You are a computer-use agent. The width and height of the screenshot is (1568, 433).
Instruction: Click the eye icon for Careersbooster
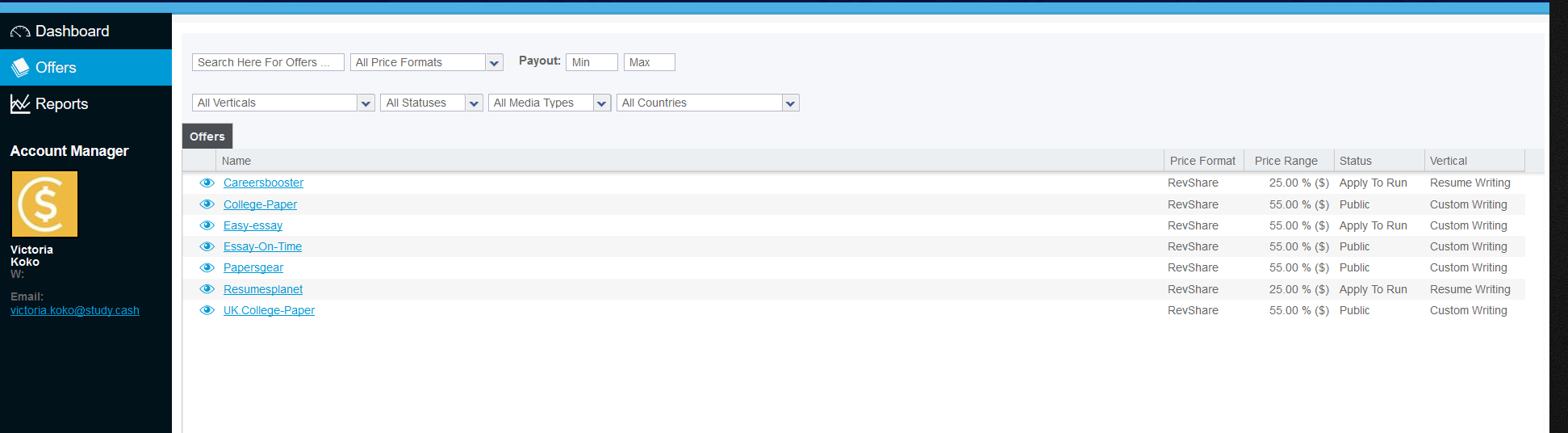point(207,183)
